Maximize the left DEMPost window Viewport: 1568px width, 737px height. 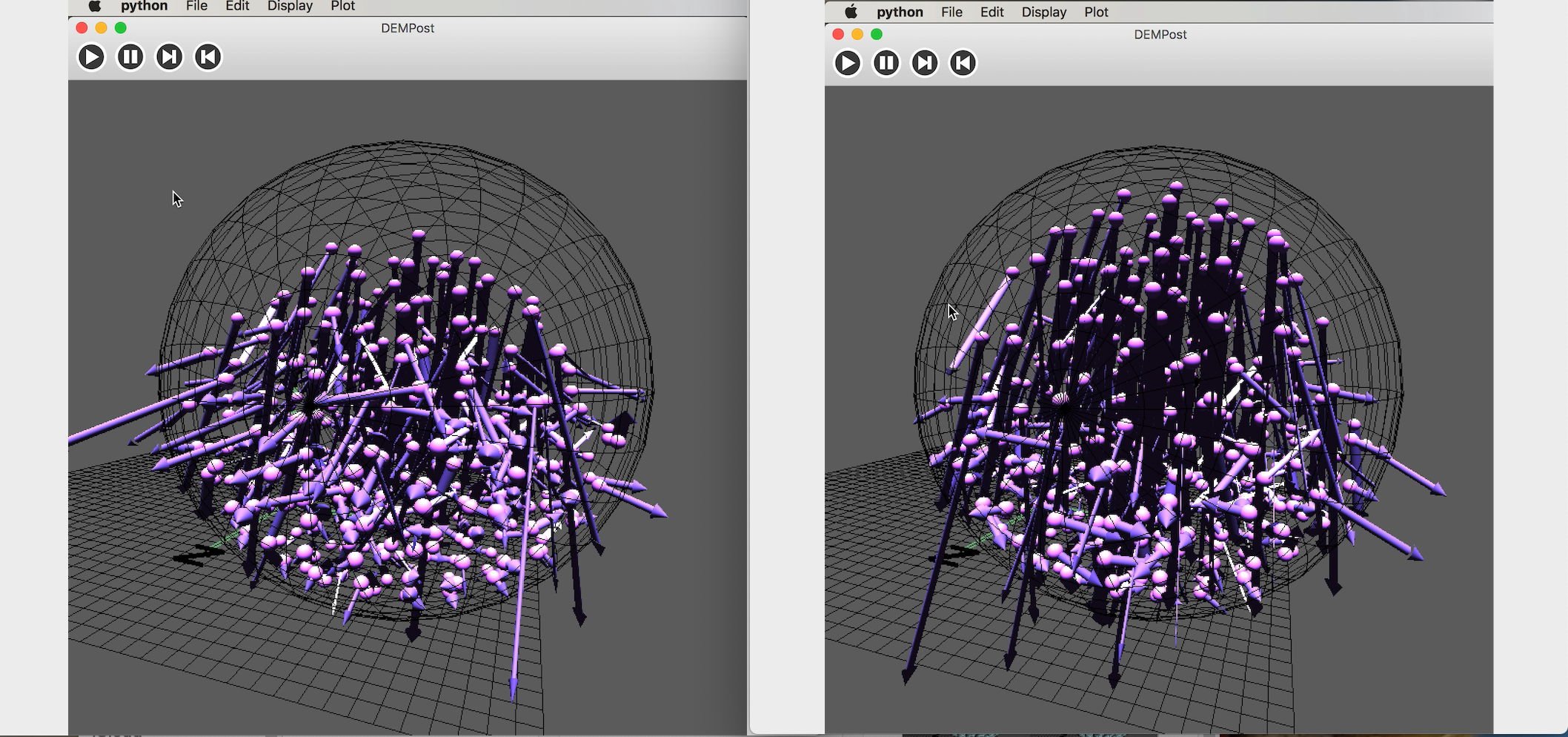pos(120,27)
